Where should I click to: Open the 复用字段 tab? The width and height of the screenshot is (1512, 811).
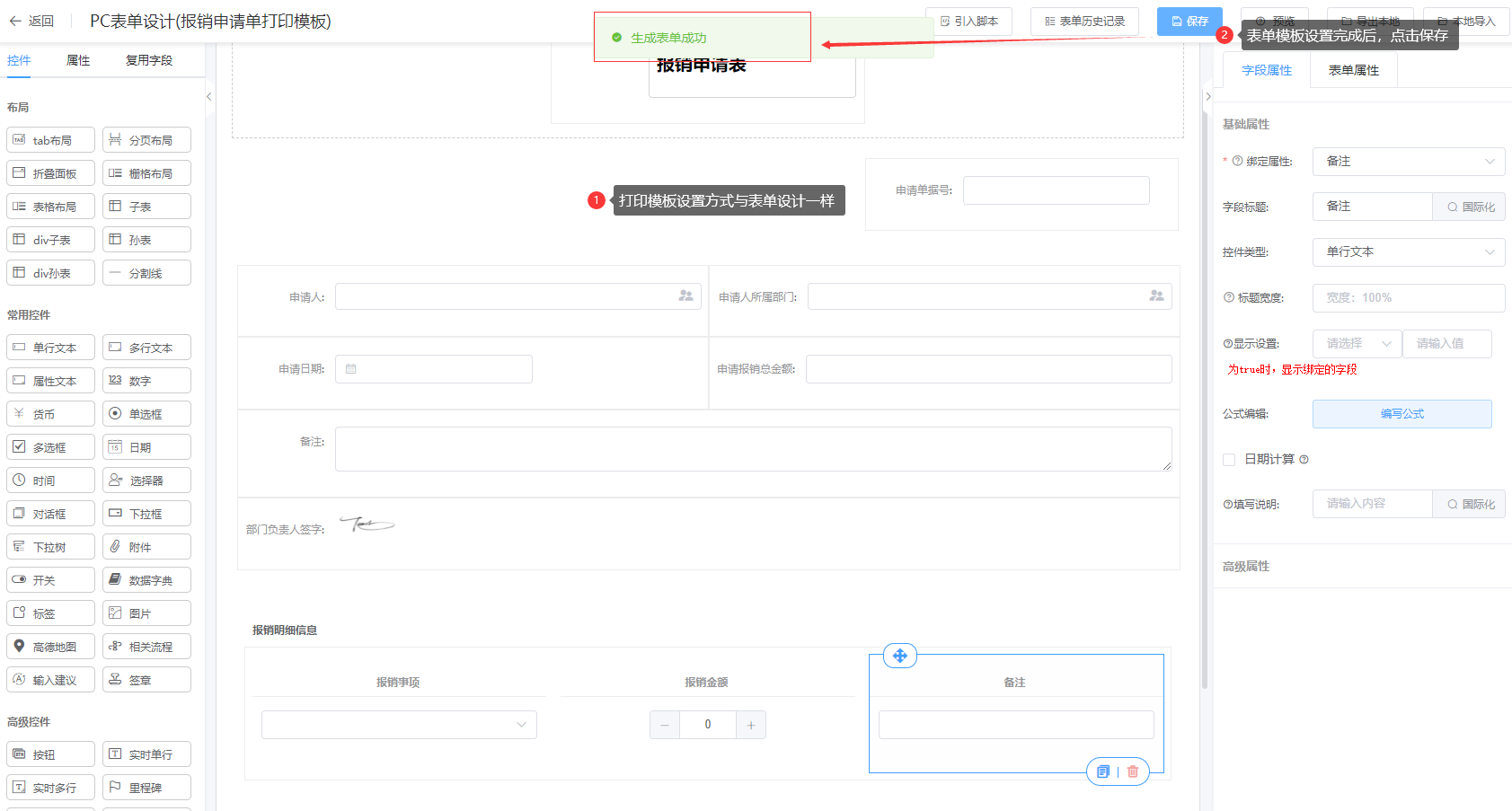tap(149, 60)
